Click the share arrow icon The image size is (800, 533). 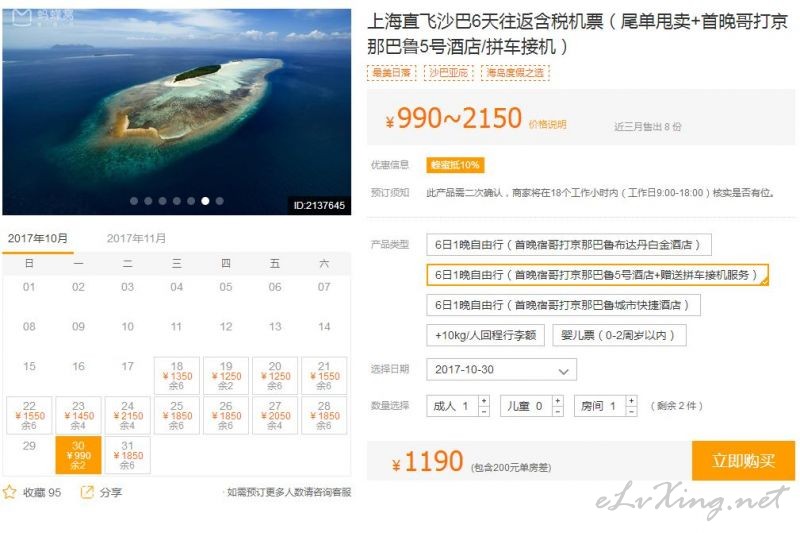87,492
